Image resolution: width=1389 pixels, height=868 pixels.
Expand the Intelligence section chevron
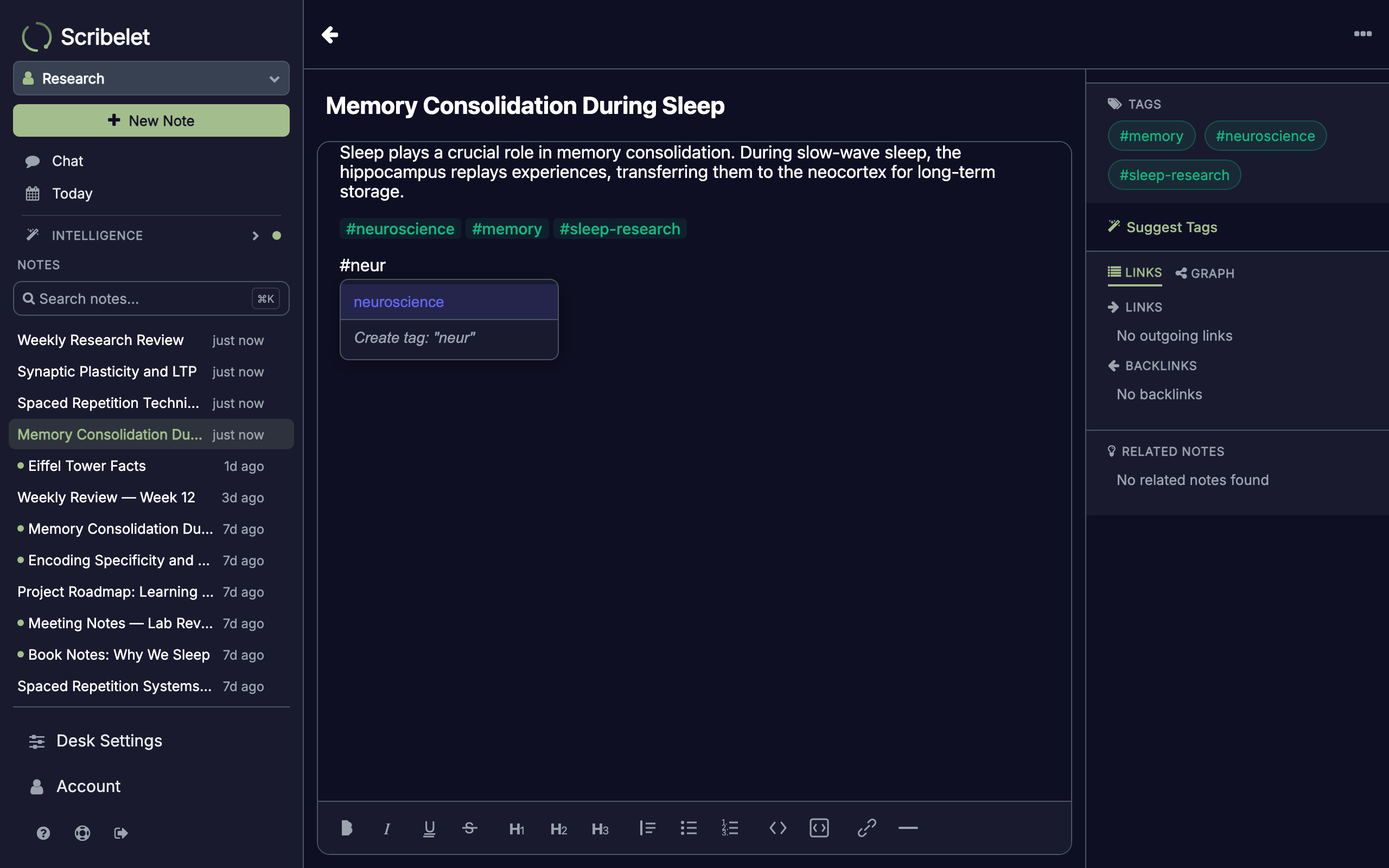(x=256, y=236)
